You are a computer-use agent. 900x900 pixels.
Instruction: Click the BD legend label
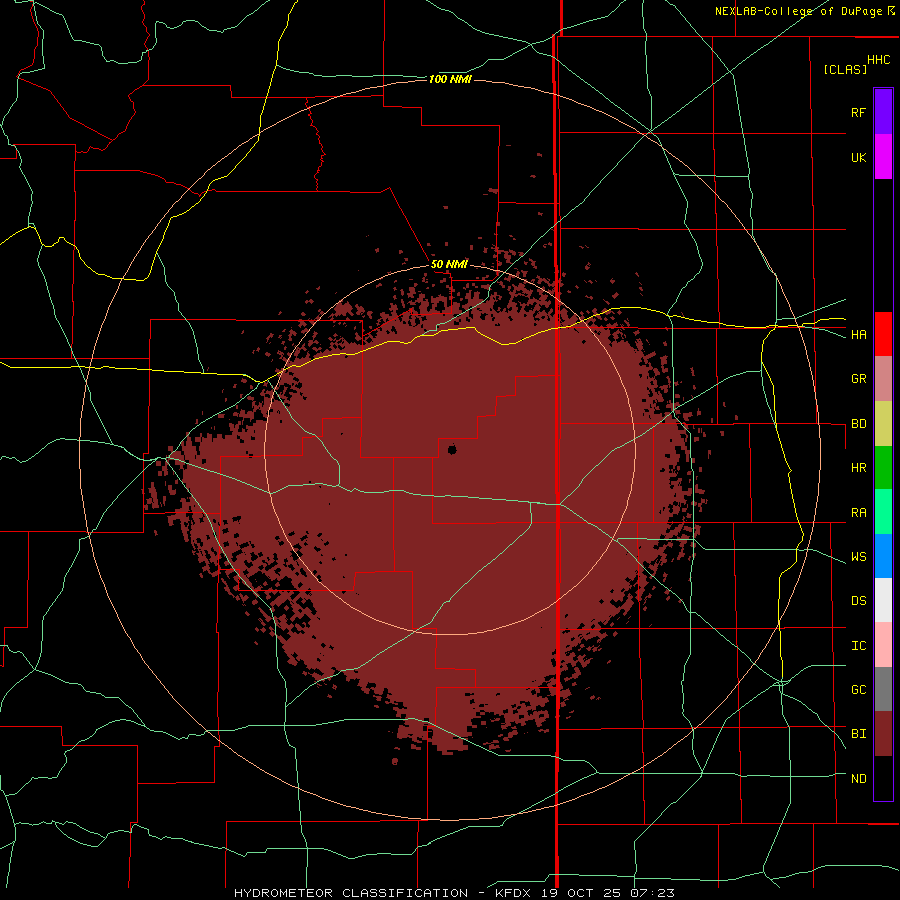pos(858,424)
